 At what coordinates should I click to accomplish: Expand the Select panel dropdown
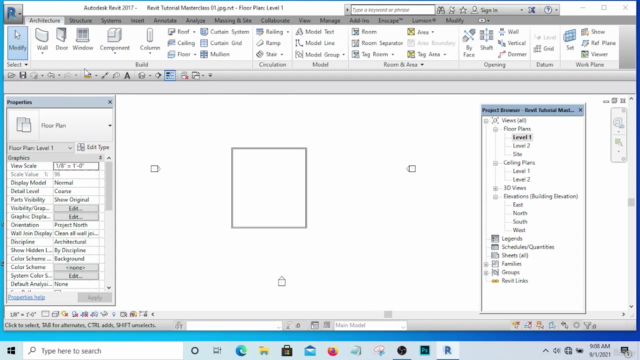tap(18, 64)
